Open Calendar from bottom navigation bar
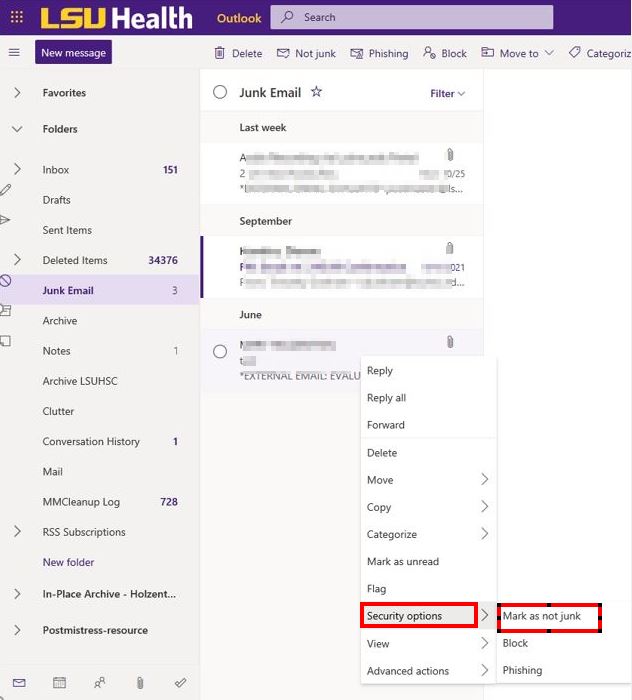Image resolution: width=632 pixels, height=700 pixels. (x=59, y=683)
